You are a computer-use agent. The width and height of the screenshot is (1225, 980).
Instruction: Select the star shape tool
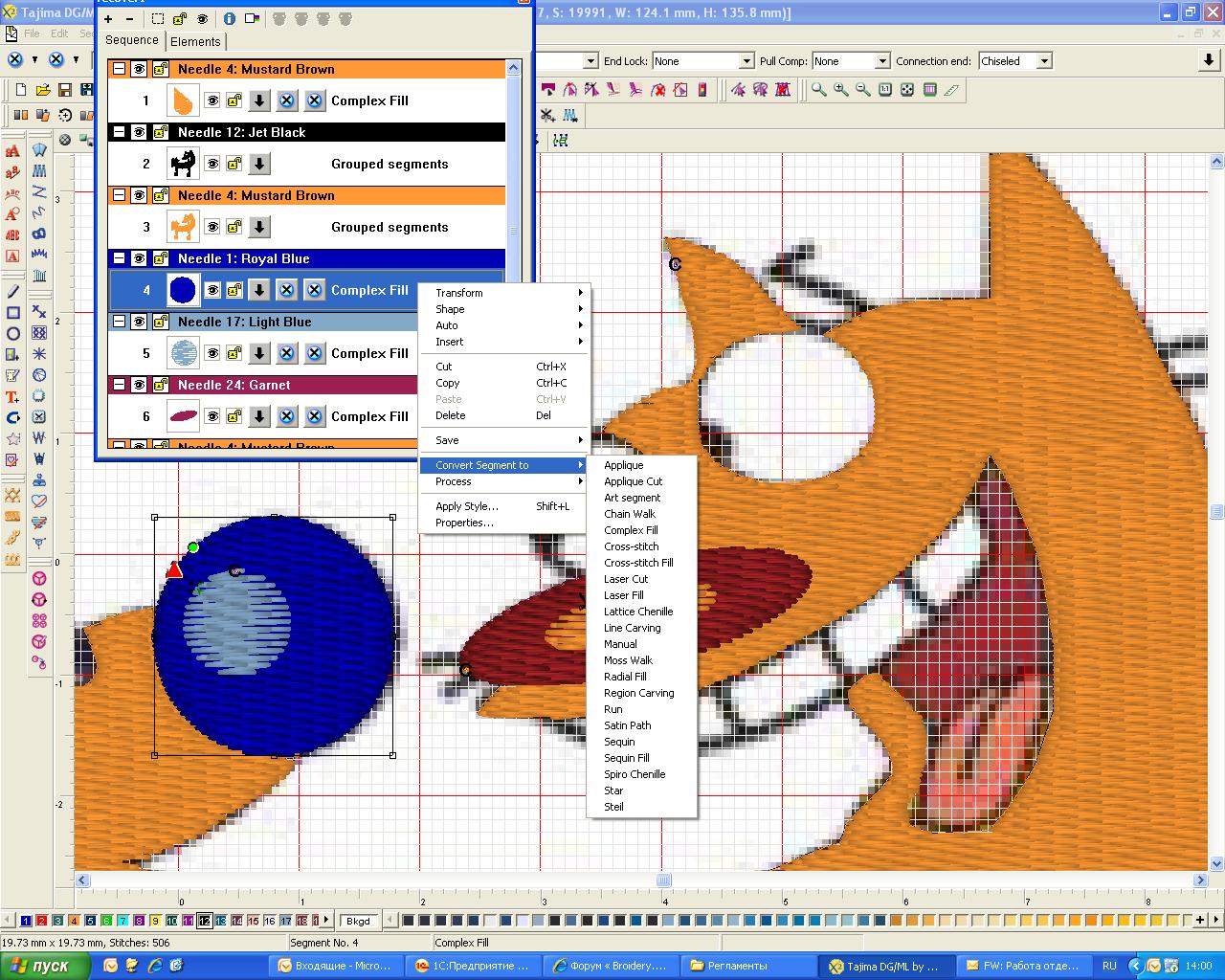point(13,439)
